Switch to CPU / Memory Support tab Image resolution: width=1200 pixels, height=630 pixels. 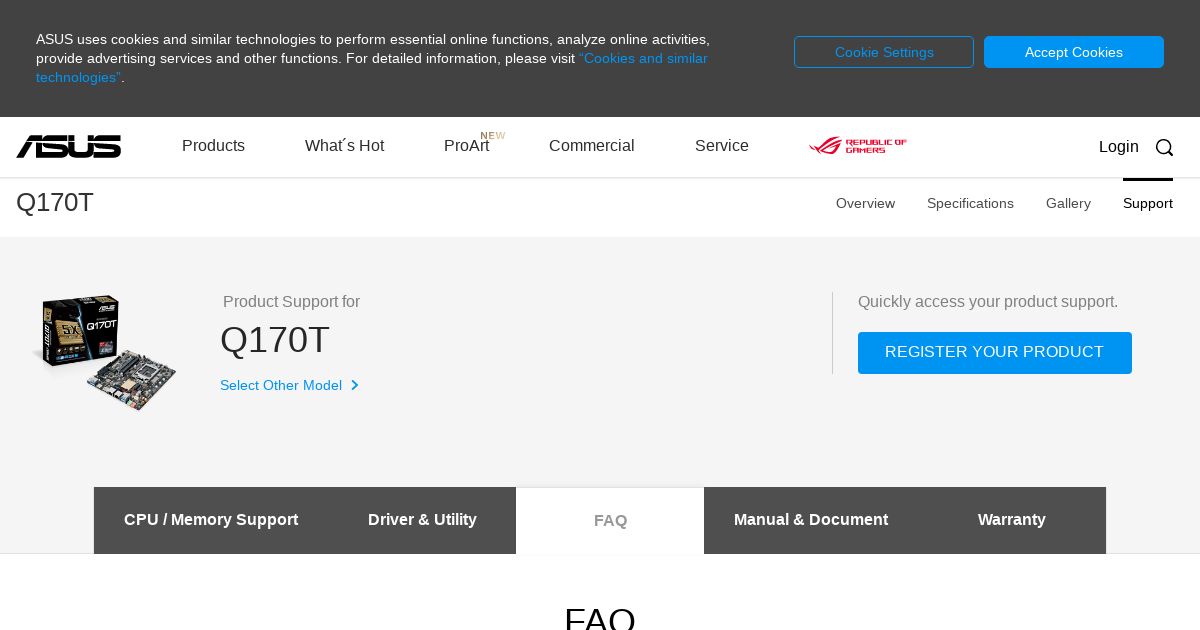[211, 520]
